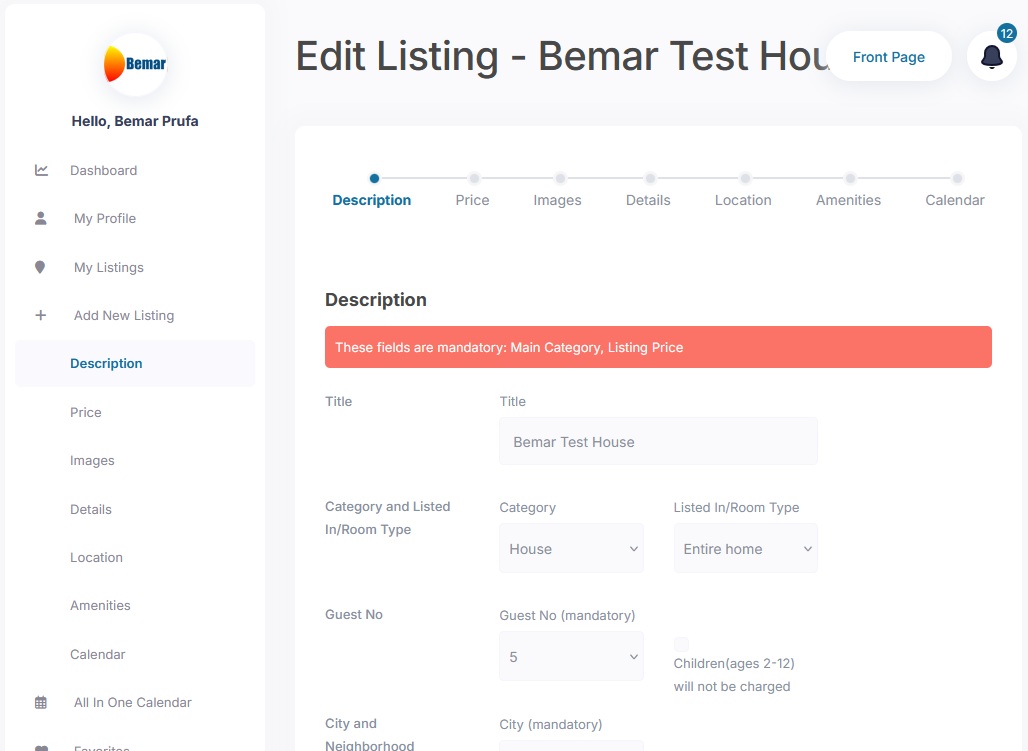Toggle the children will not be charged checkbox
The width and height of the screenshot is (1028, 751).
coord(681,644)
